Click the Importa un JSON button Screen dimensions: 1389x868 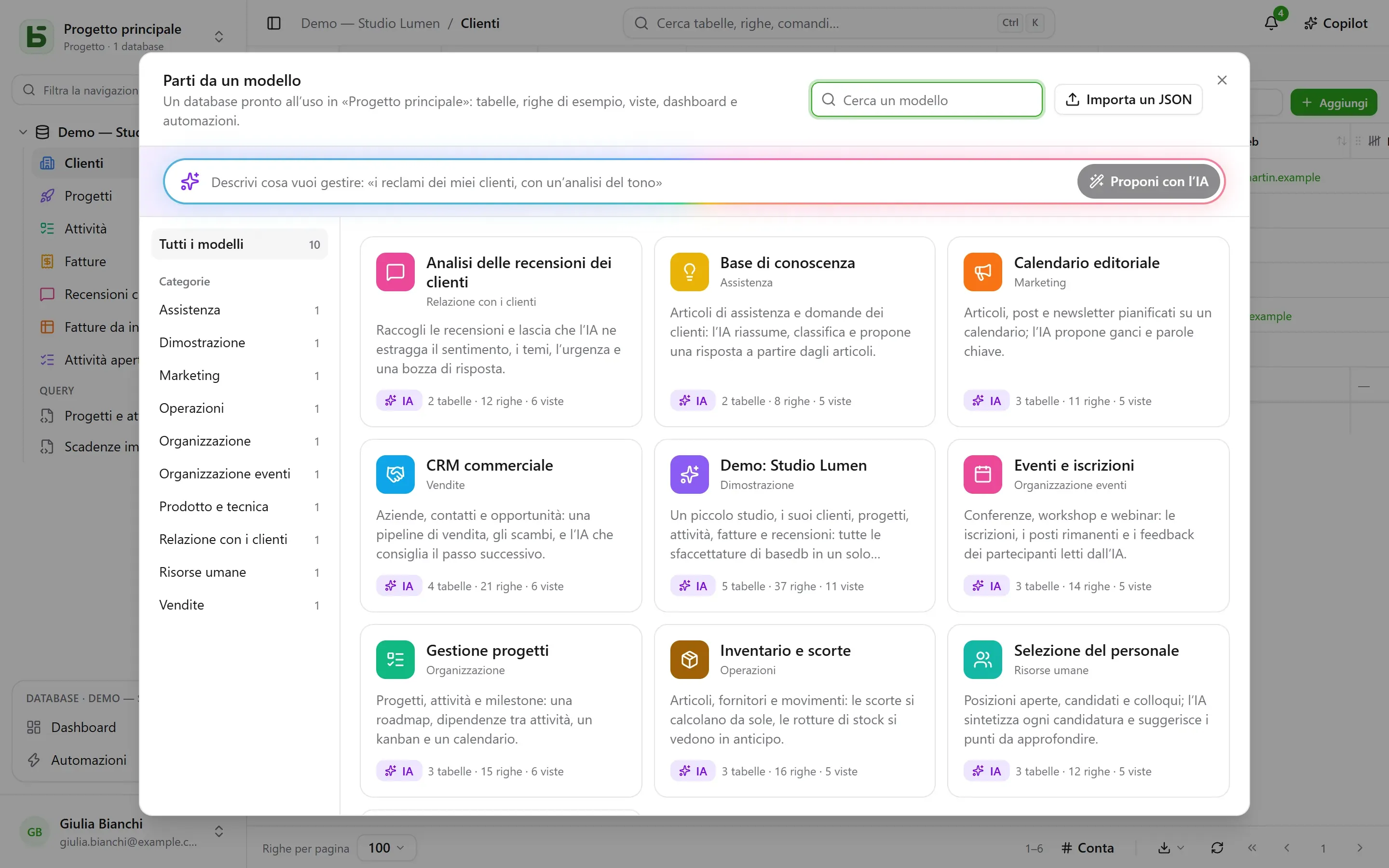(x=1128, y=99)
